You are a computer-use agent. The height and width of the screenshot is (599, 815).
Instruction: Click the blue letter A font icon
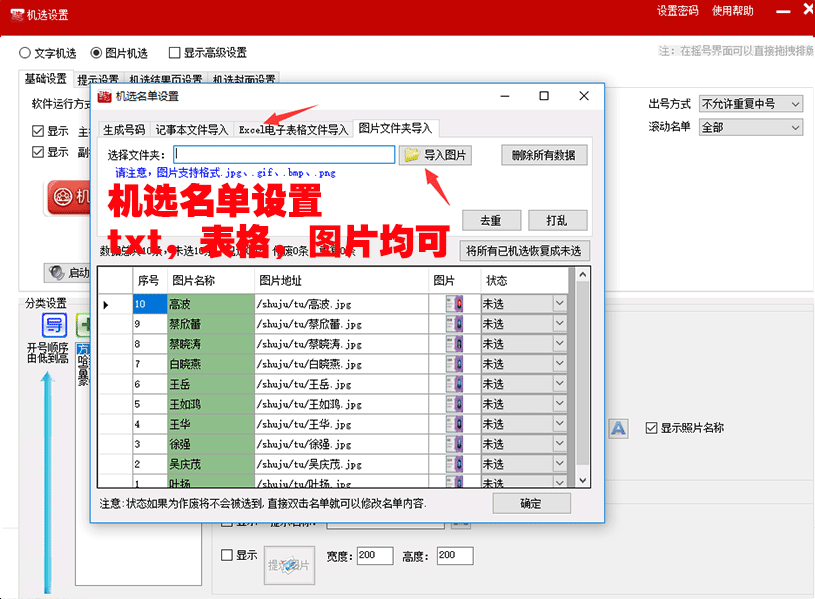click(x=618, y=428)
